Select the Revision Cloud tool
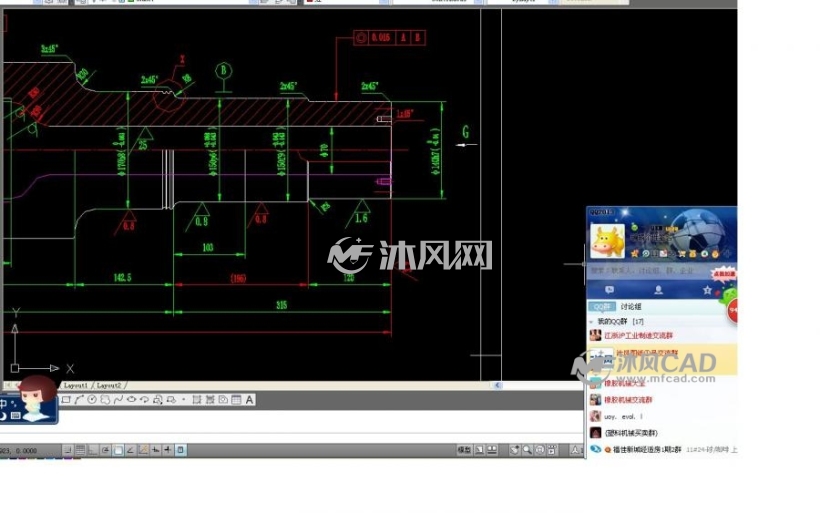The height and width of the screenshot is (513, 820). 105,400
